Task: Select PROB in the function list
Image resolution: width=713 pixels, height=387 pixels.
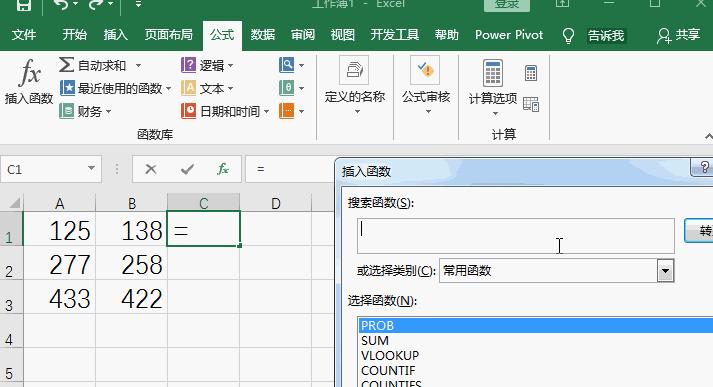Action: click(535, 326)
